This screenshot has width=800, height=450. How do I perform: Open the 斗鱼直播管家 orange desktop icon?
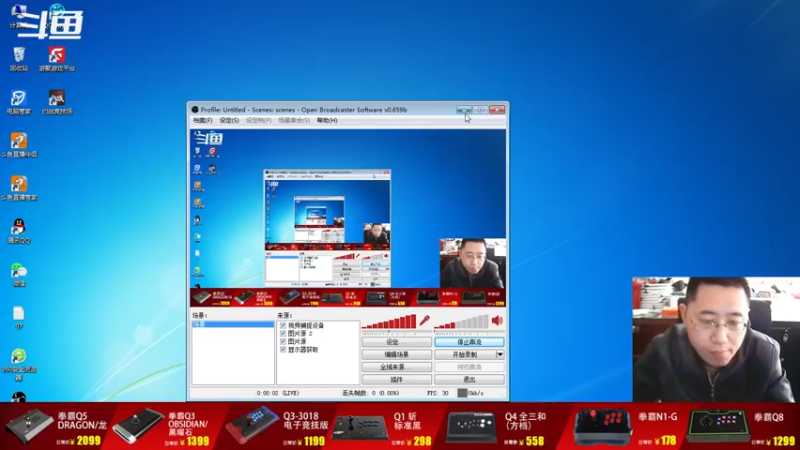[x=19, y=188]
